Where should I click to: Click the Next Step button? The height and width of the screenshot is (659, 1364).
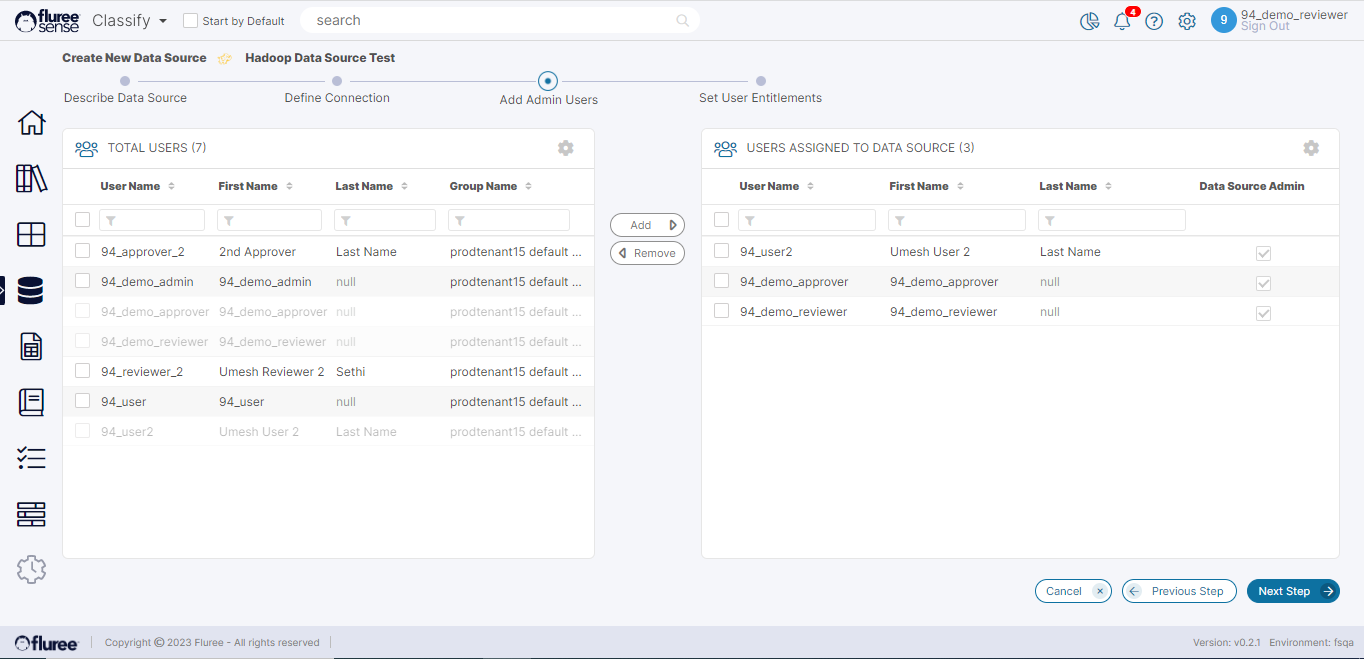pyautogui.click(x=1292, y=591)
